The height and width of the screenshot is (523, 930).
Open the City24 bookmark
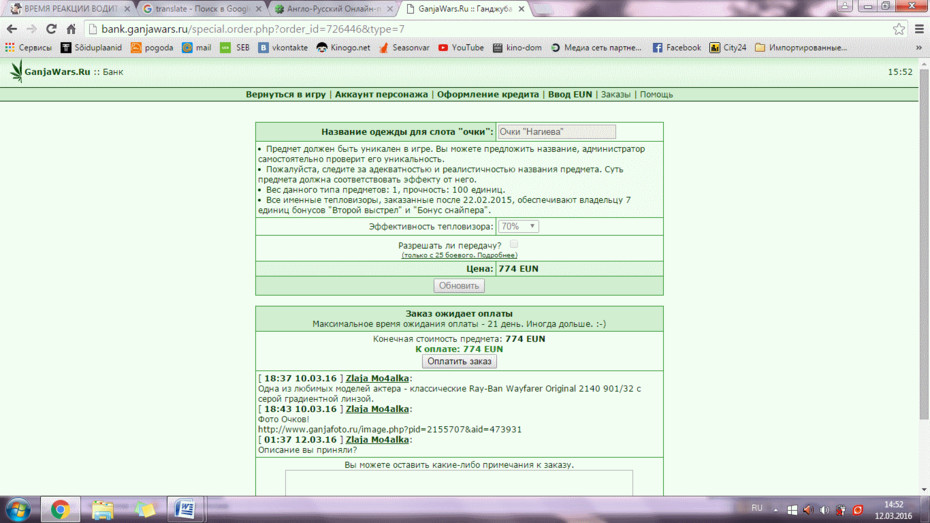728,47
